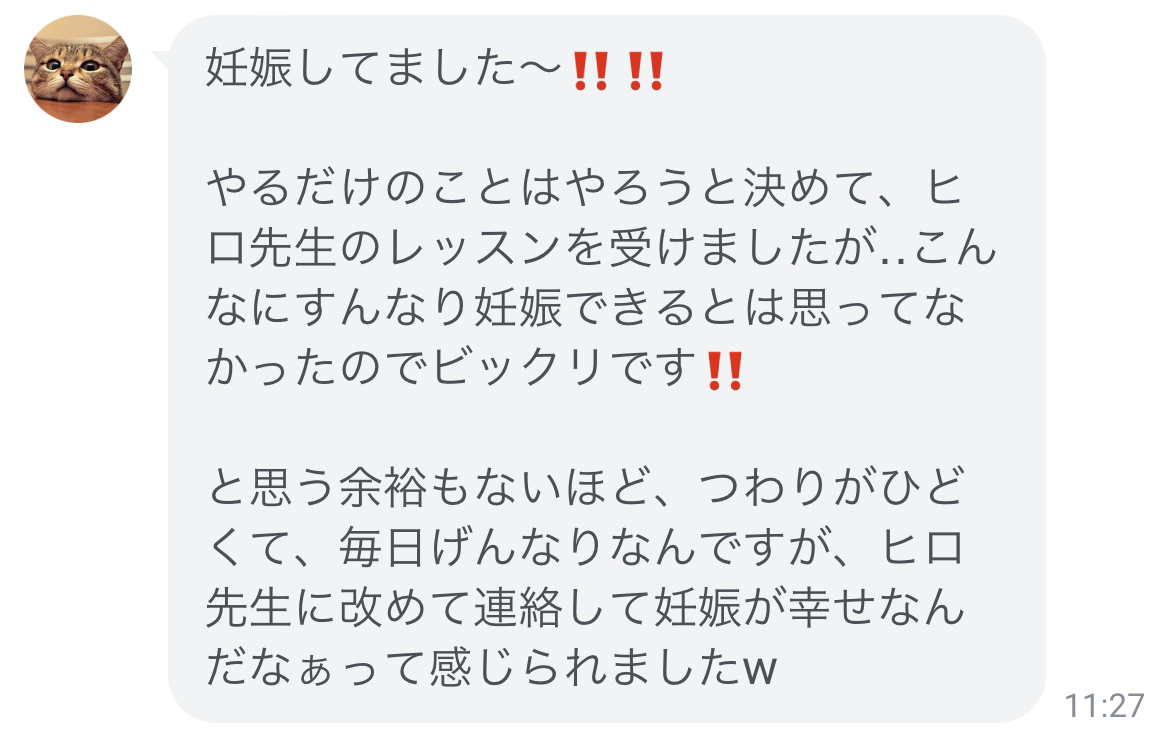
Task: Click the word 余裕 in third paragraph
Action: (x=384, y=487)
